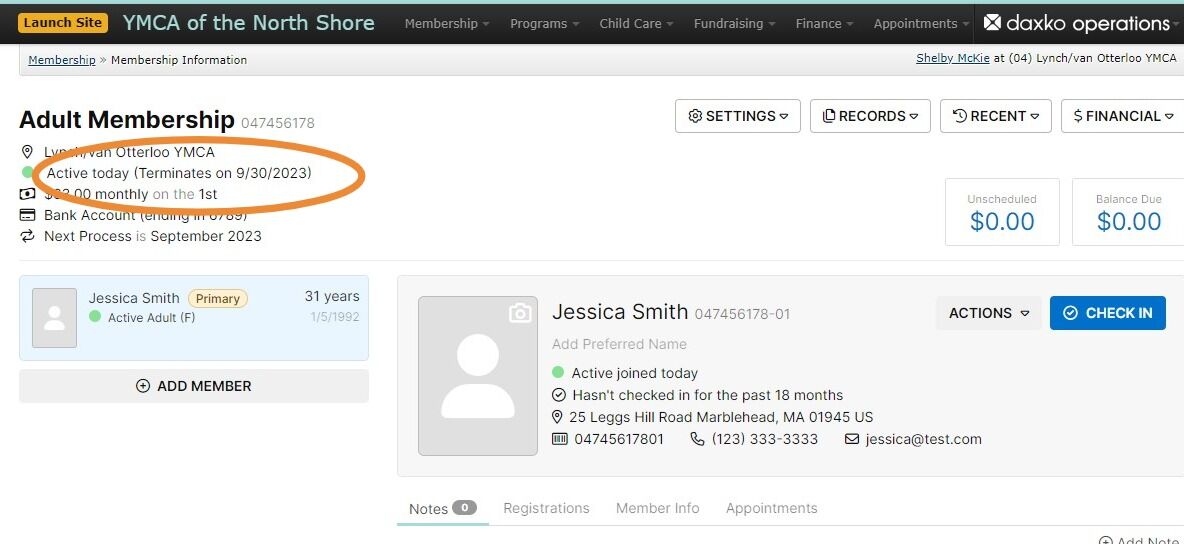This screenshot has height=544, width=1184.
Task: Click the Next Process is September 2023 text
Action: [x=153, y=236]
